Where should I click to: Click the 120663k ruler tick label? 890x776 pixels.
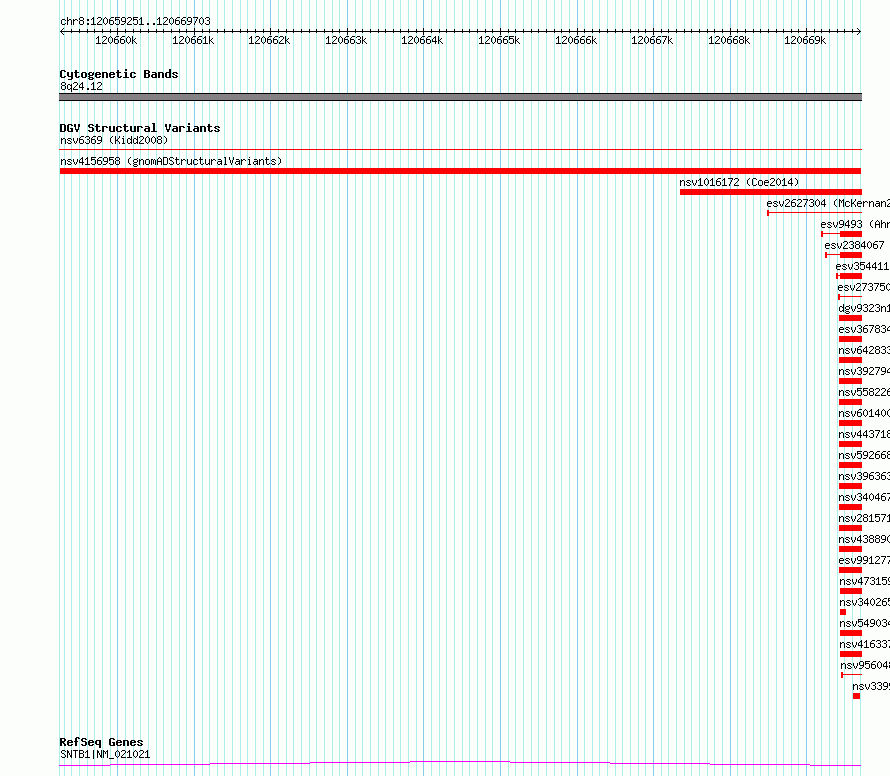click(x=346, y=40)
